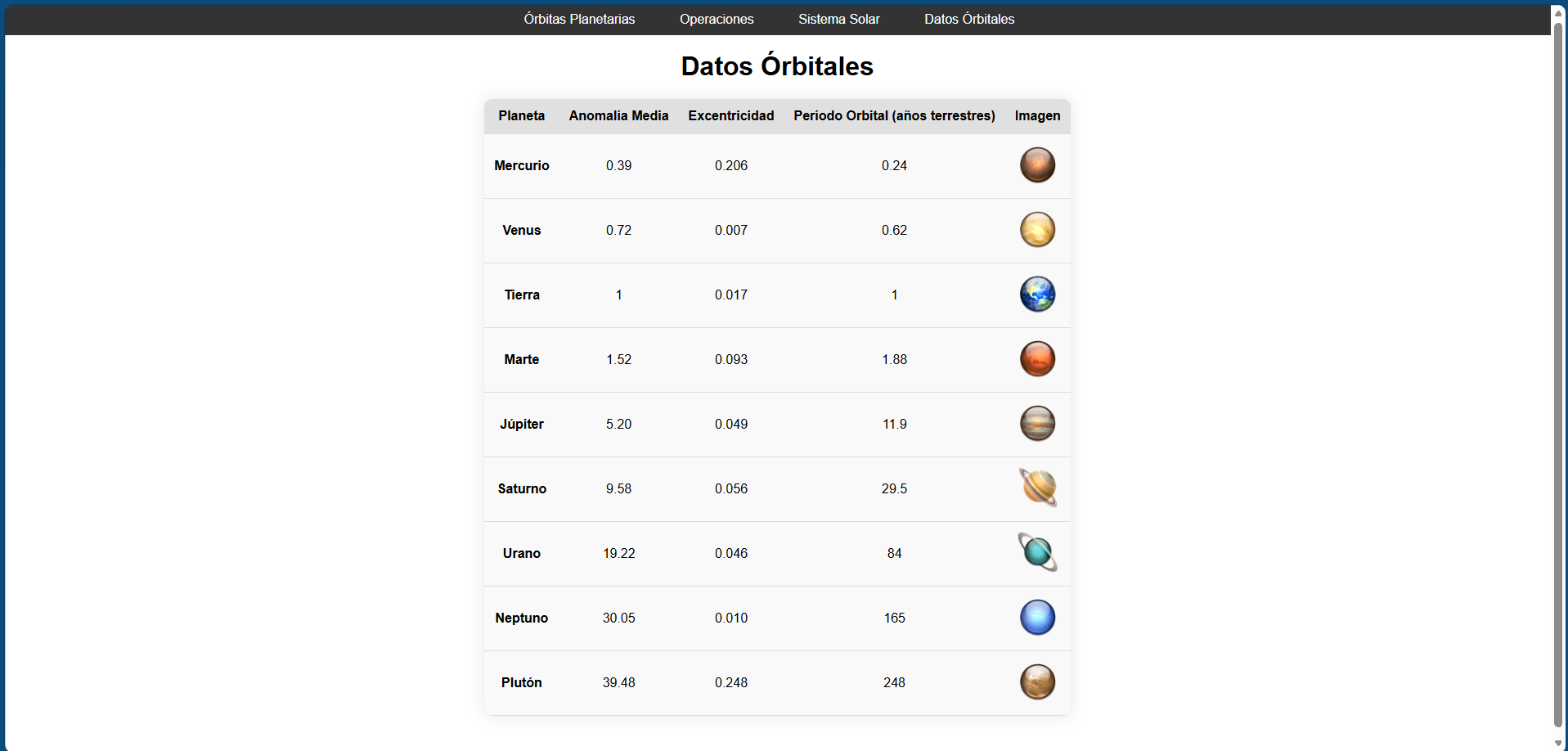Click the Anomalía Media column header
The image size is (1568, 751).
618,116
